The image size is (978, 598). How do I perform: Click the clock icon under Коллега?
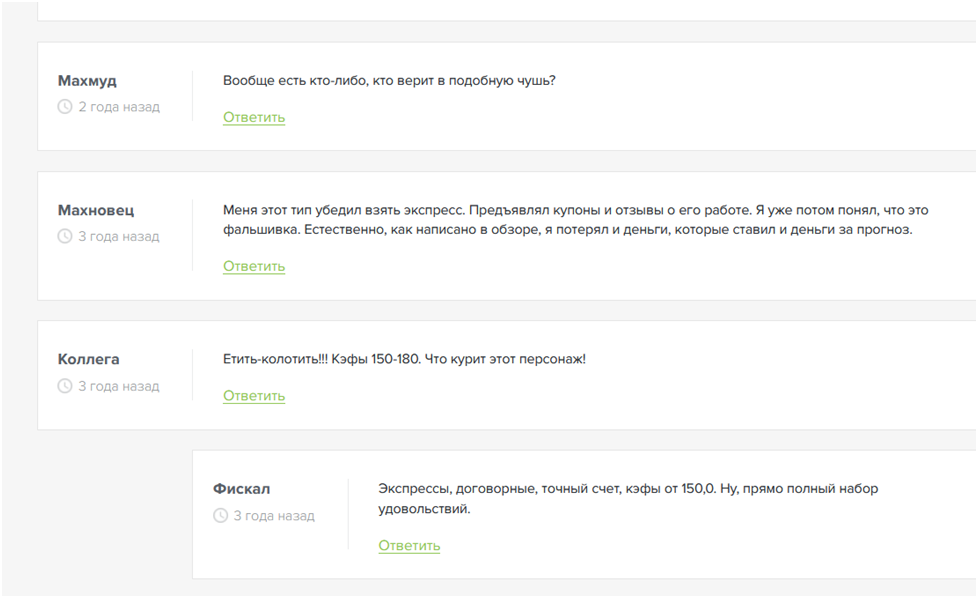[65, 387]
